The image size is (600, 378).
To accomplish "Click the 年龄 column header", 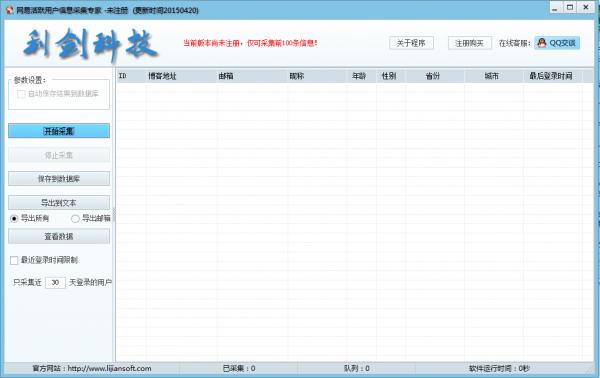I will coord(361,76).
